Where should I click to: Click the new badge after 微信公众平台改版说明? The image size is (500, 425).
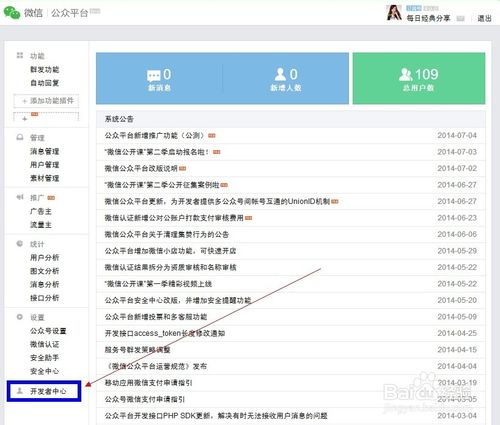pyautogui.click(x=182, y=169)
